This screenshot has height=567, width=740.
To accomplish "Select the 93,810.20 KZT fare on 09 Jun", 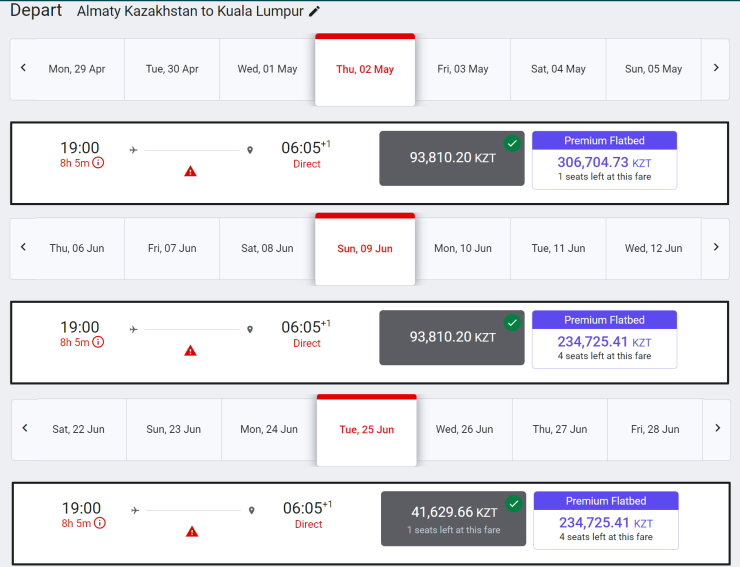I will [x=452, y=337].
